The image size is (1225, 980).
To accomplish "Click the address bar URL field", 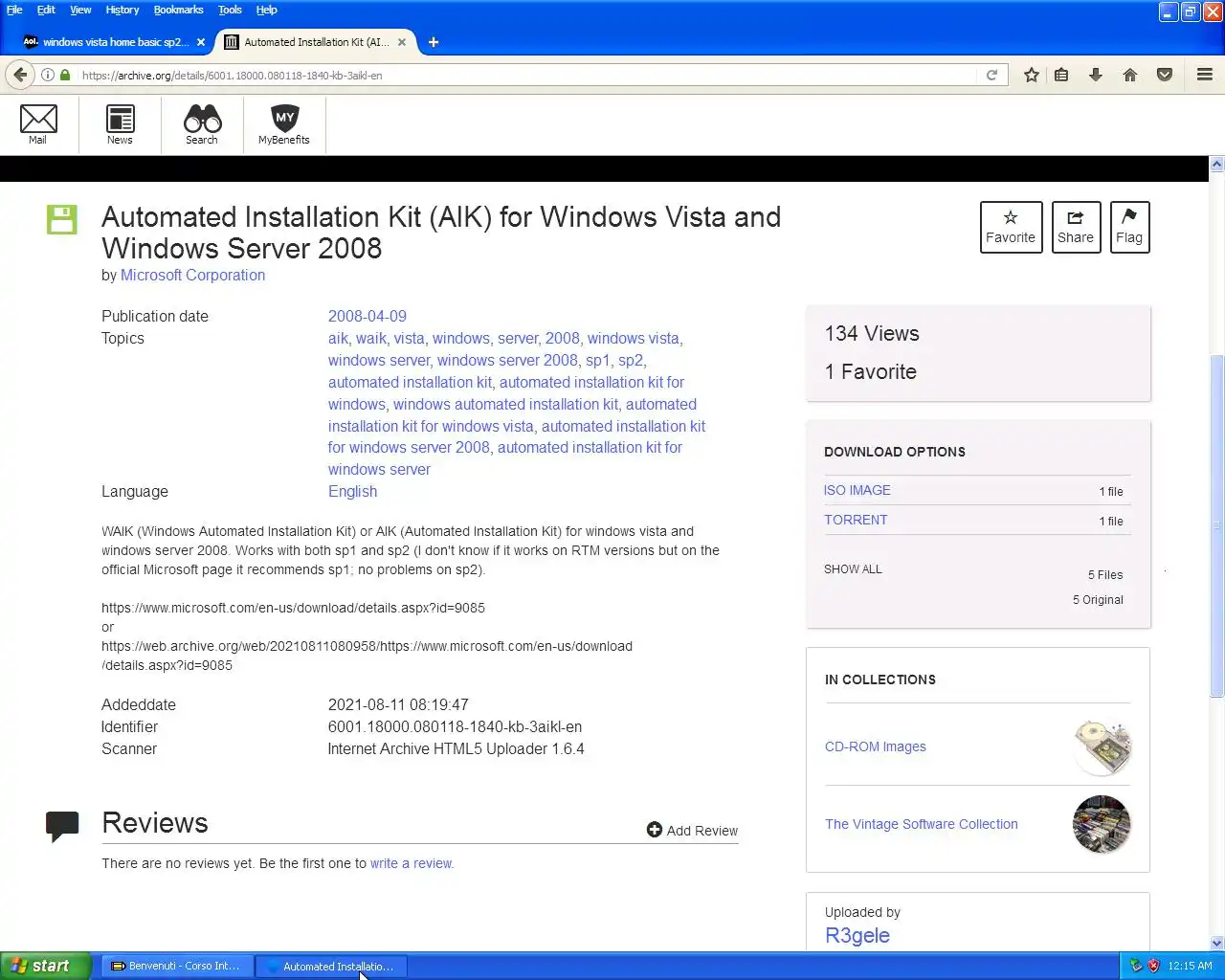I will (526, 75).
